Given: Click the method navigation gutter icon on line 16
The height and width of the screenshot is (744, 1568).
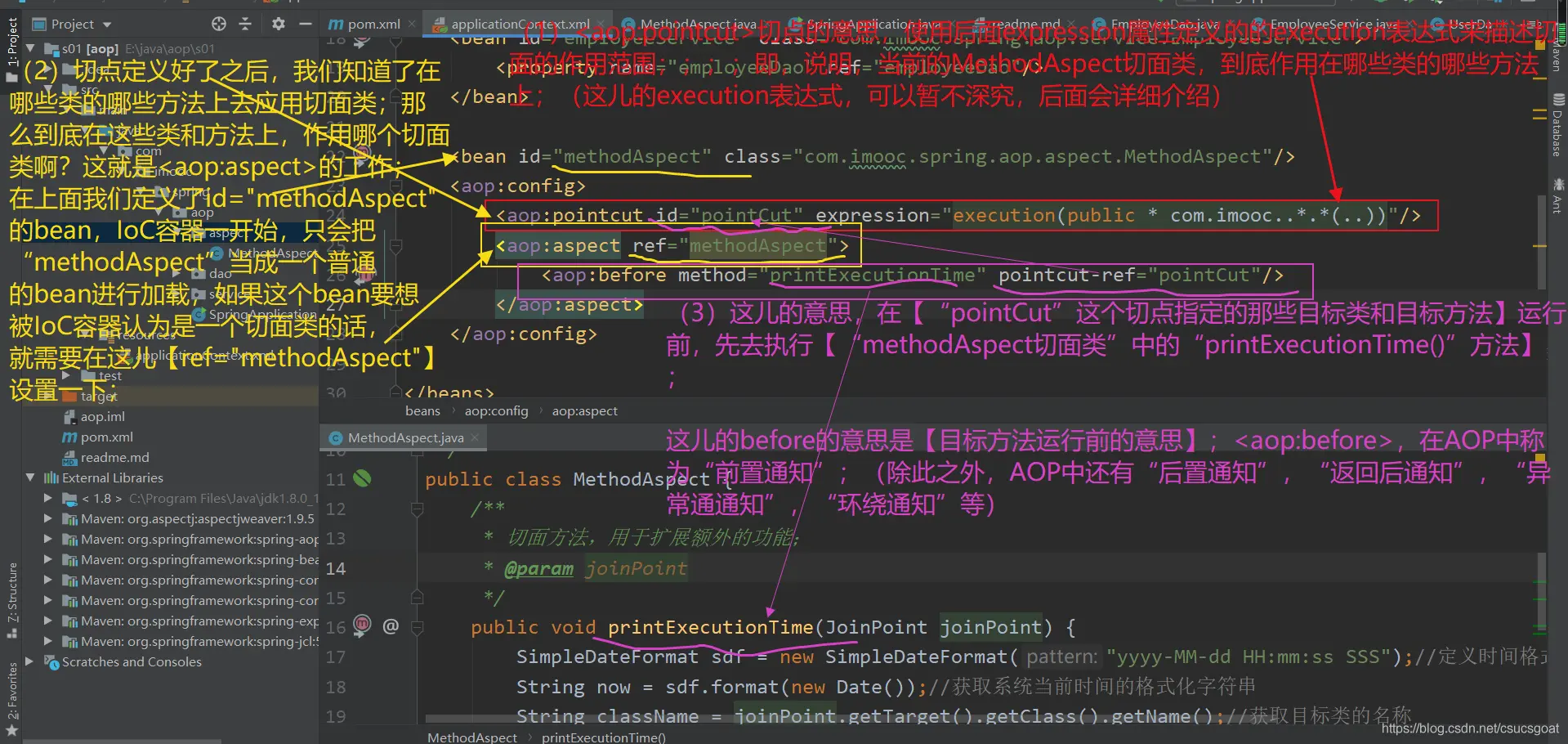Looking at the screenshot, I should click(x=362, y=625).
